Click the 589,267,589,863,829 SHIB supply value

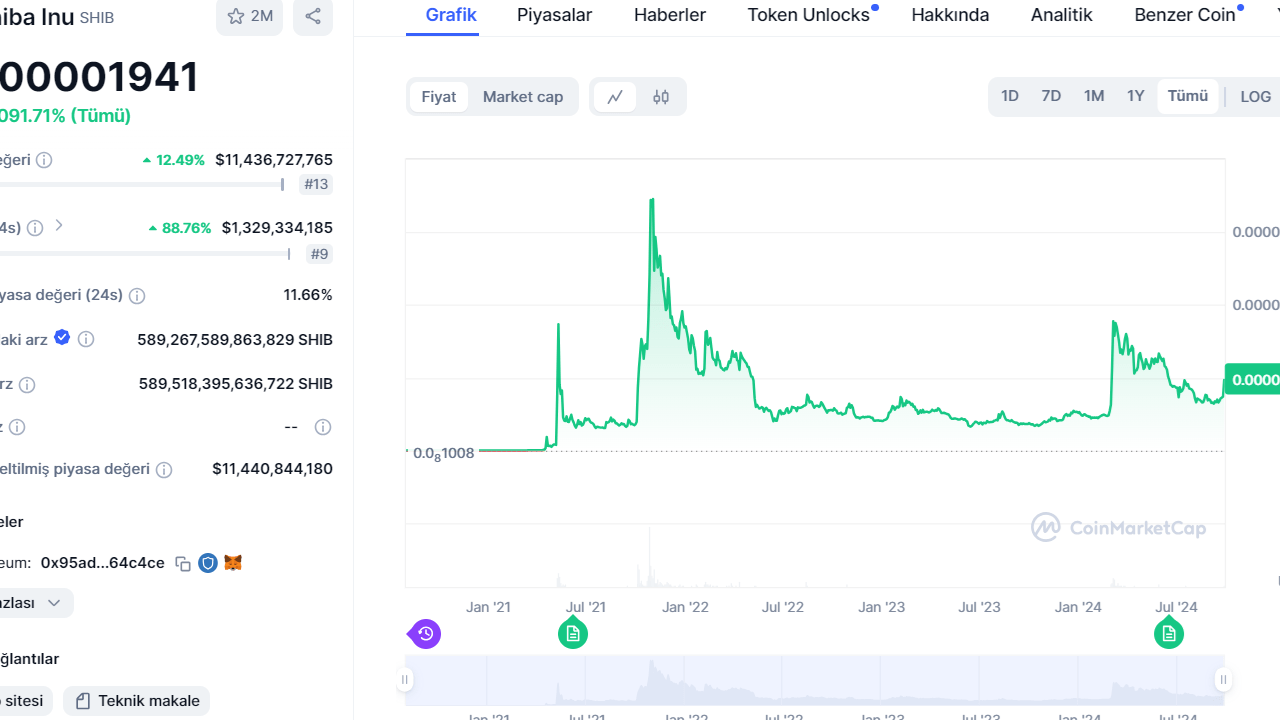235,340
